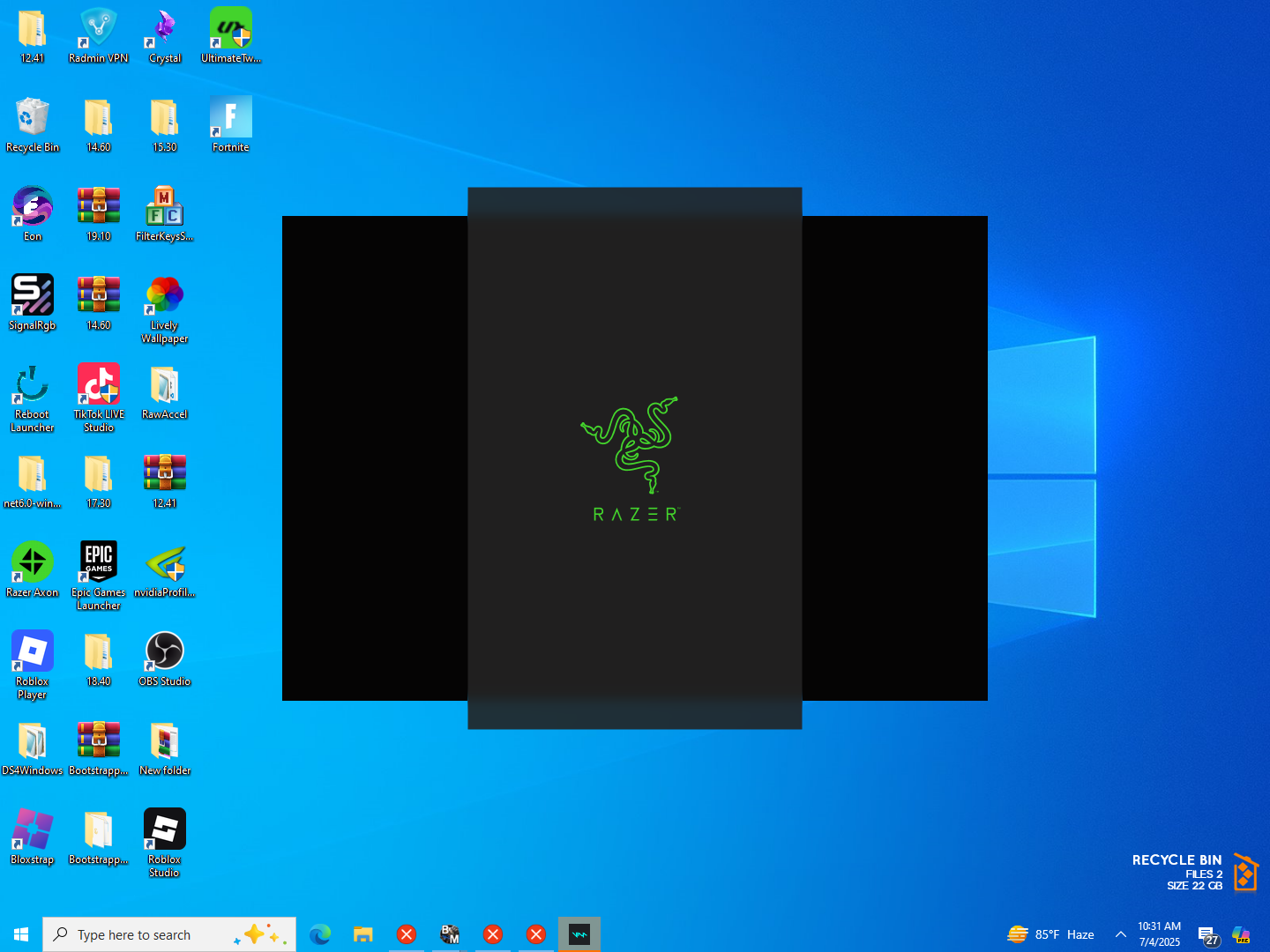
Task: Select the 15.30 folder on desktop
Action: pyautogui.click(x=165, y=125)
